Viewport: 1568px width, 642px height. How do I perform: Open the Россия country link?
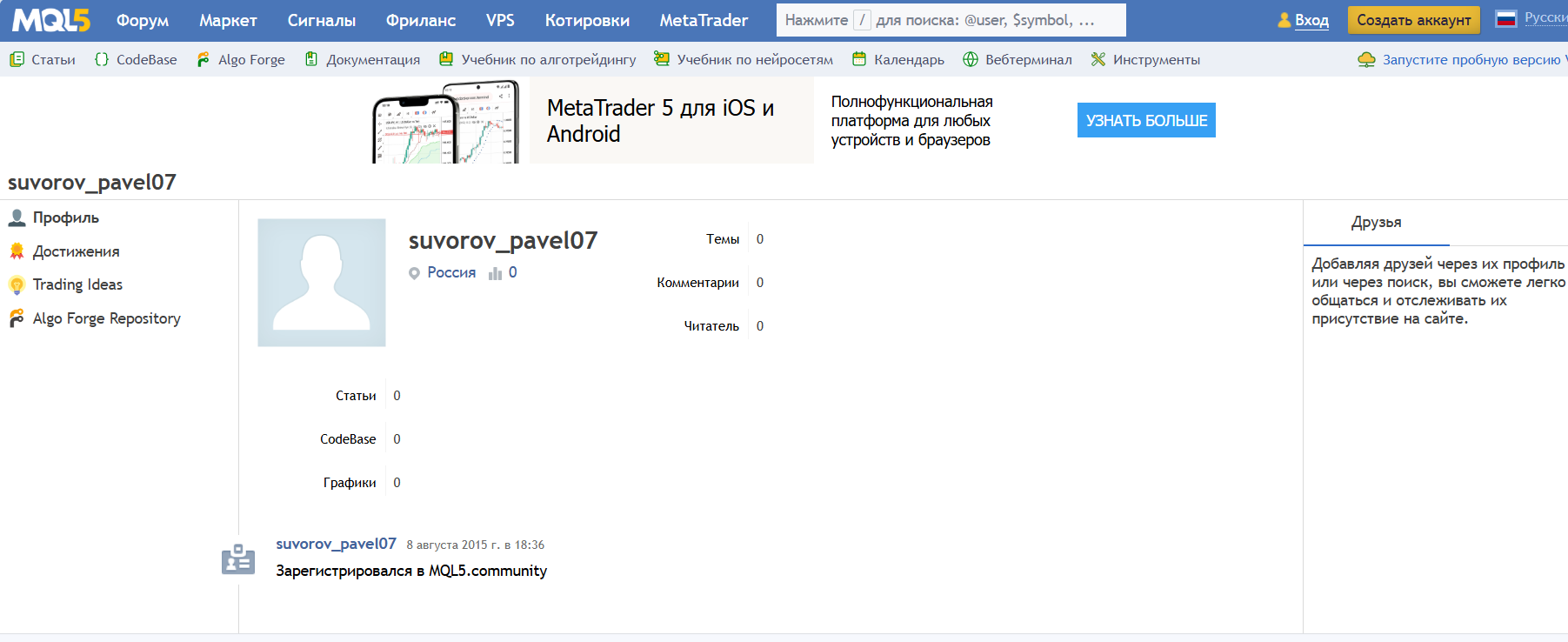[x=451, y=272]
